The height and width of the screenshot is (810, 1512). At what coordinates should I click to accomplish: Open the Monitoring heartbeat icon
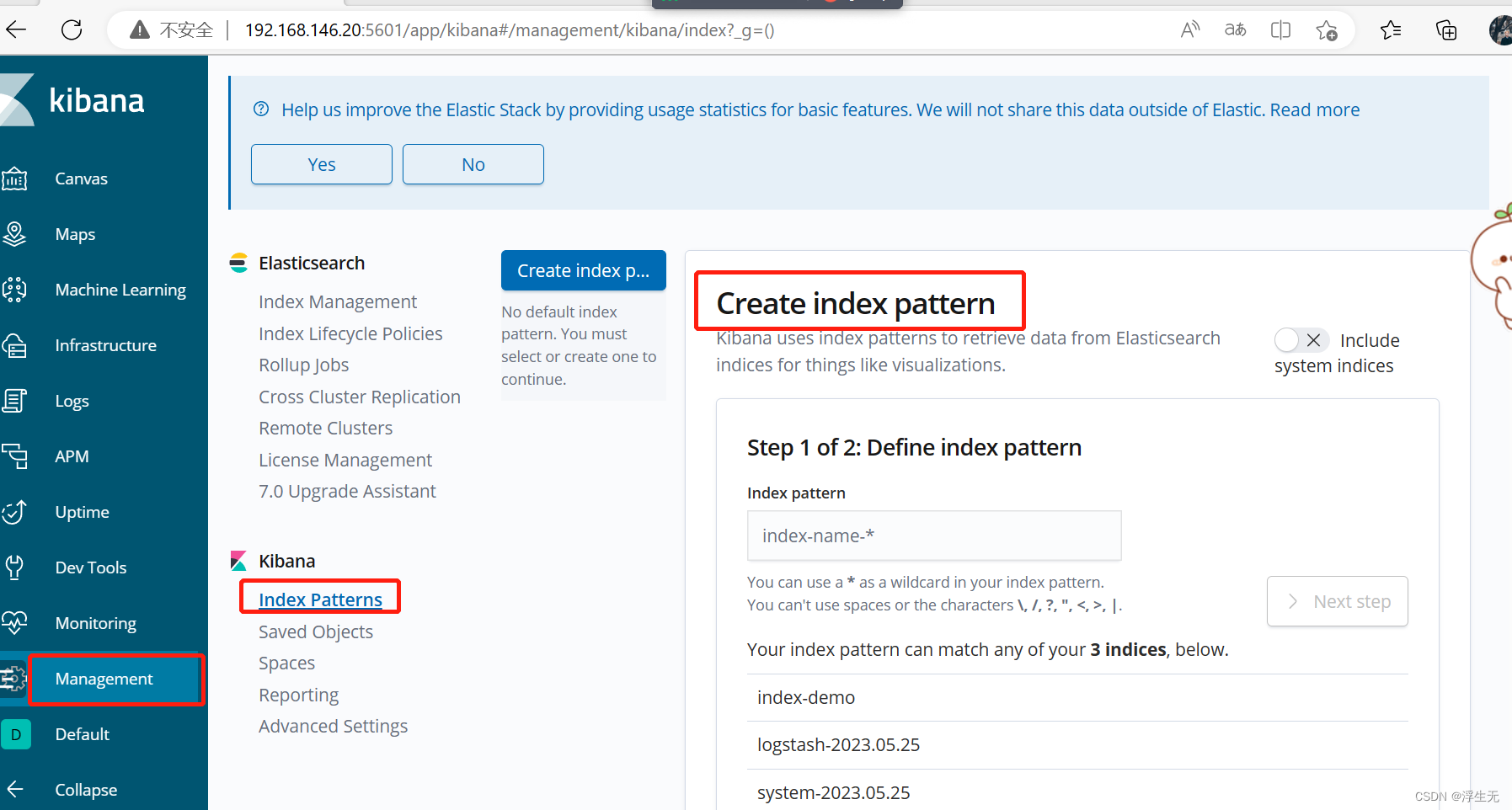click(14, 623)
